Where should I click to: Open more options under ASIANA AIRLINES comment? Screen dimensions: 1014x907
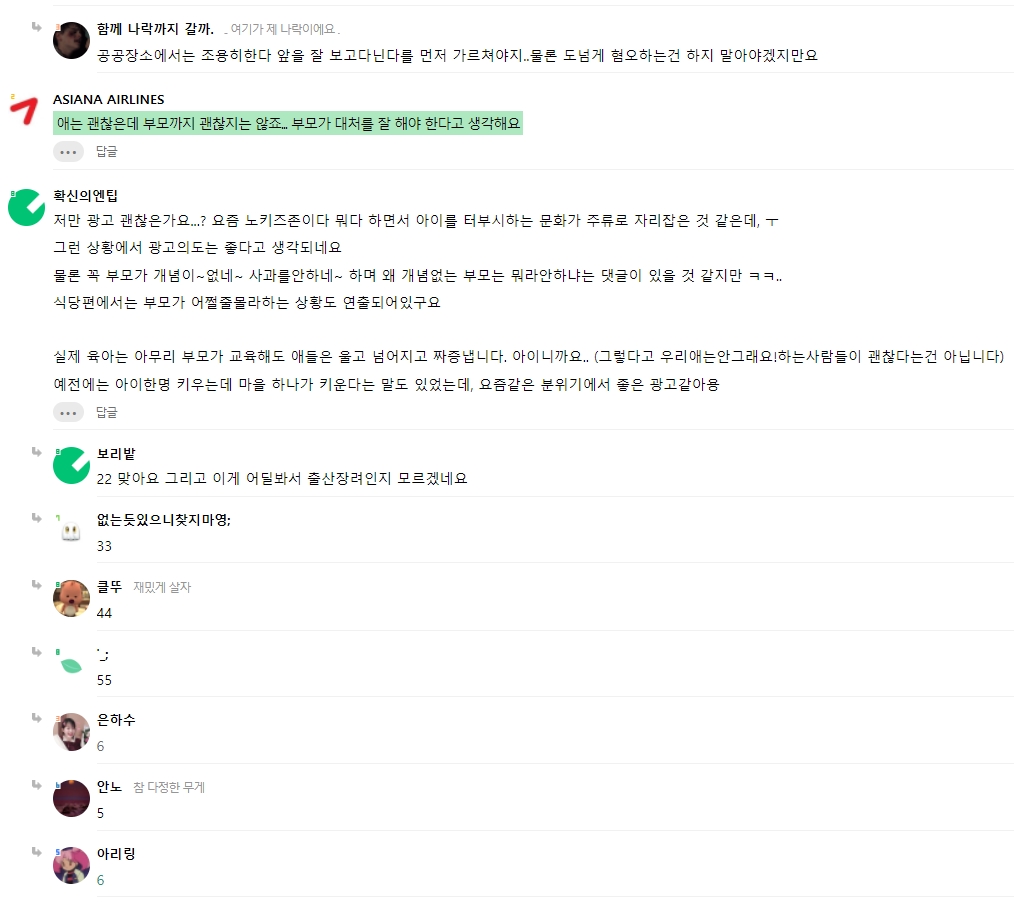(x=68, y=152)
